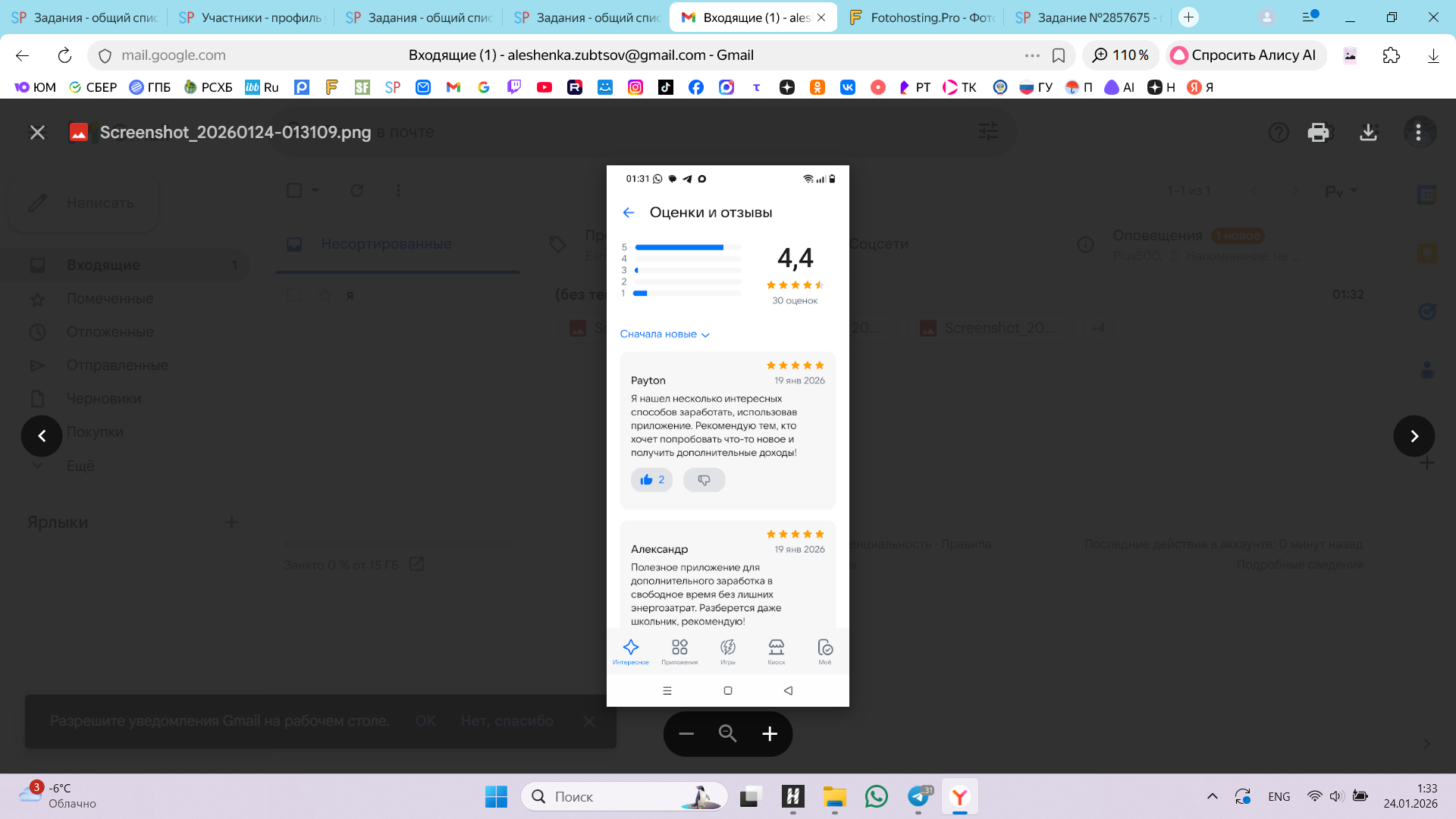The height and width of the screenshot is (819, 1456).
Task: Open browser extensions puzzle icon
Action: [1391, 55]
